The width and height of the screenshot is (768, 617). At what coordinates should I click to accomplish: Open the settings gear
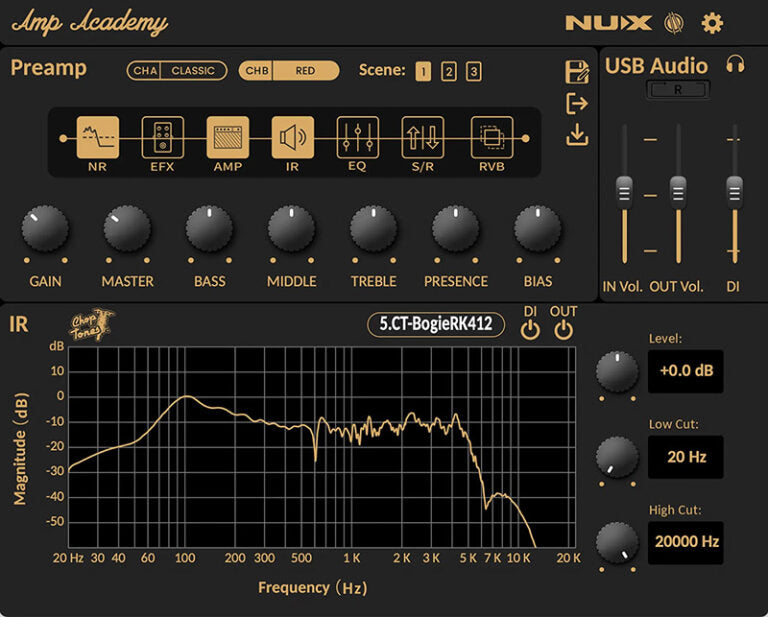tap(712, 23)
